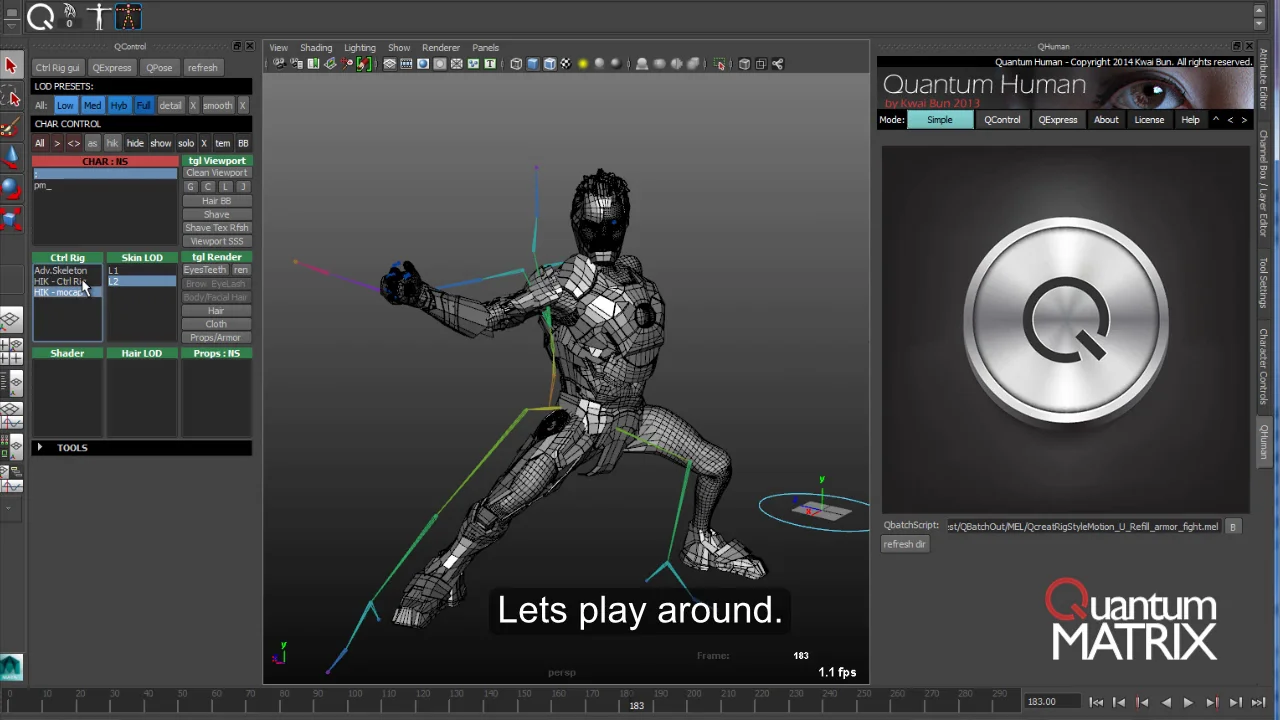Click the play forward button
1280x720 pixels.
(1188, 703)
